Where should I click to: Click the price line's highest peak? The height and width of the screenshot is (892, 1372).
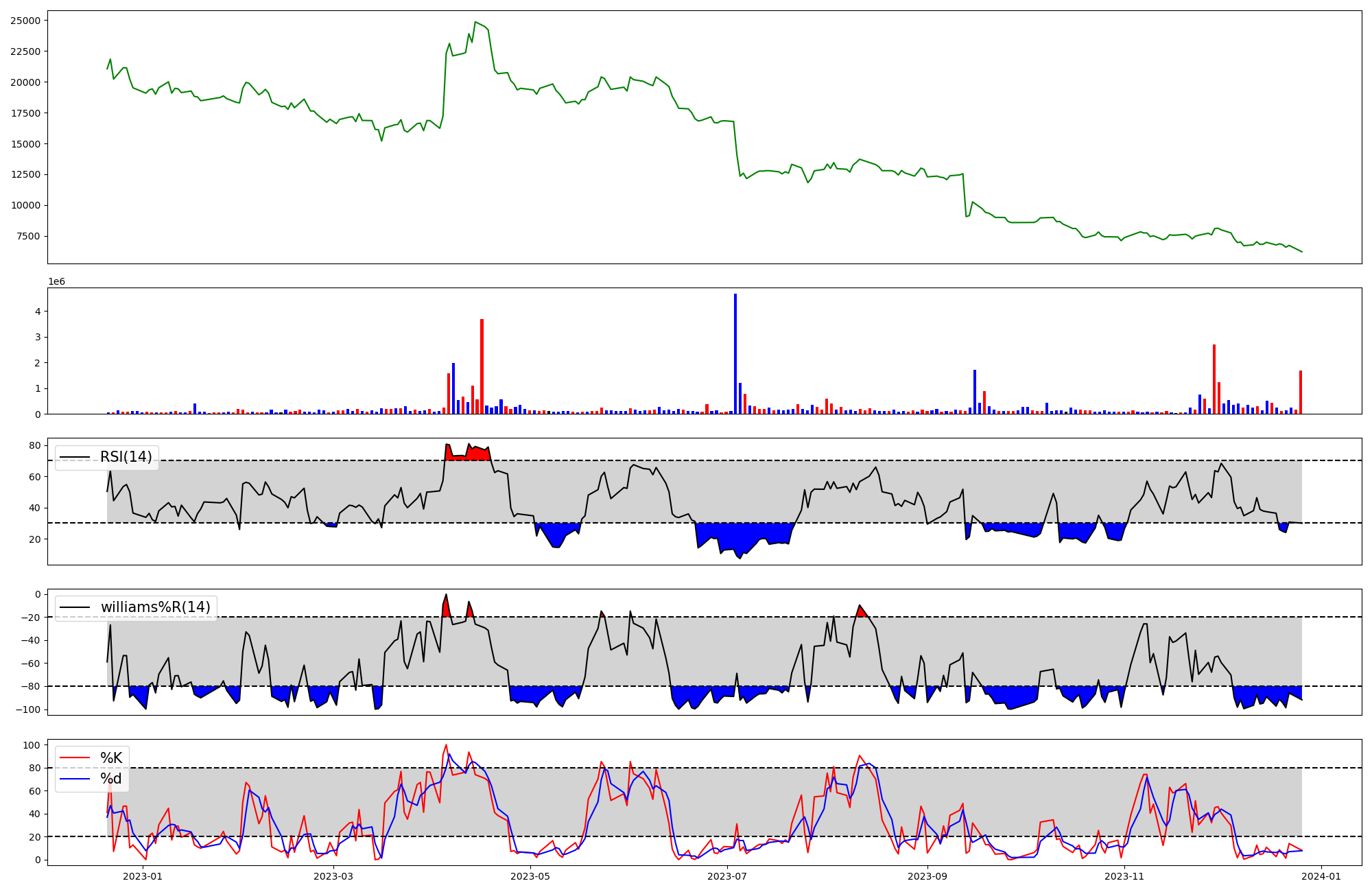pos(475,22)
